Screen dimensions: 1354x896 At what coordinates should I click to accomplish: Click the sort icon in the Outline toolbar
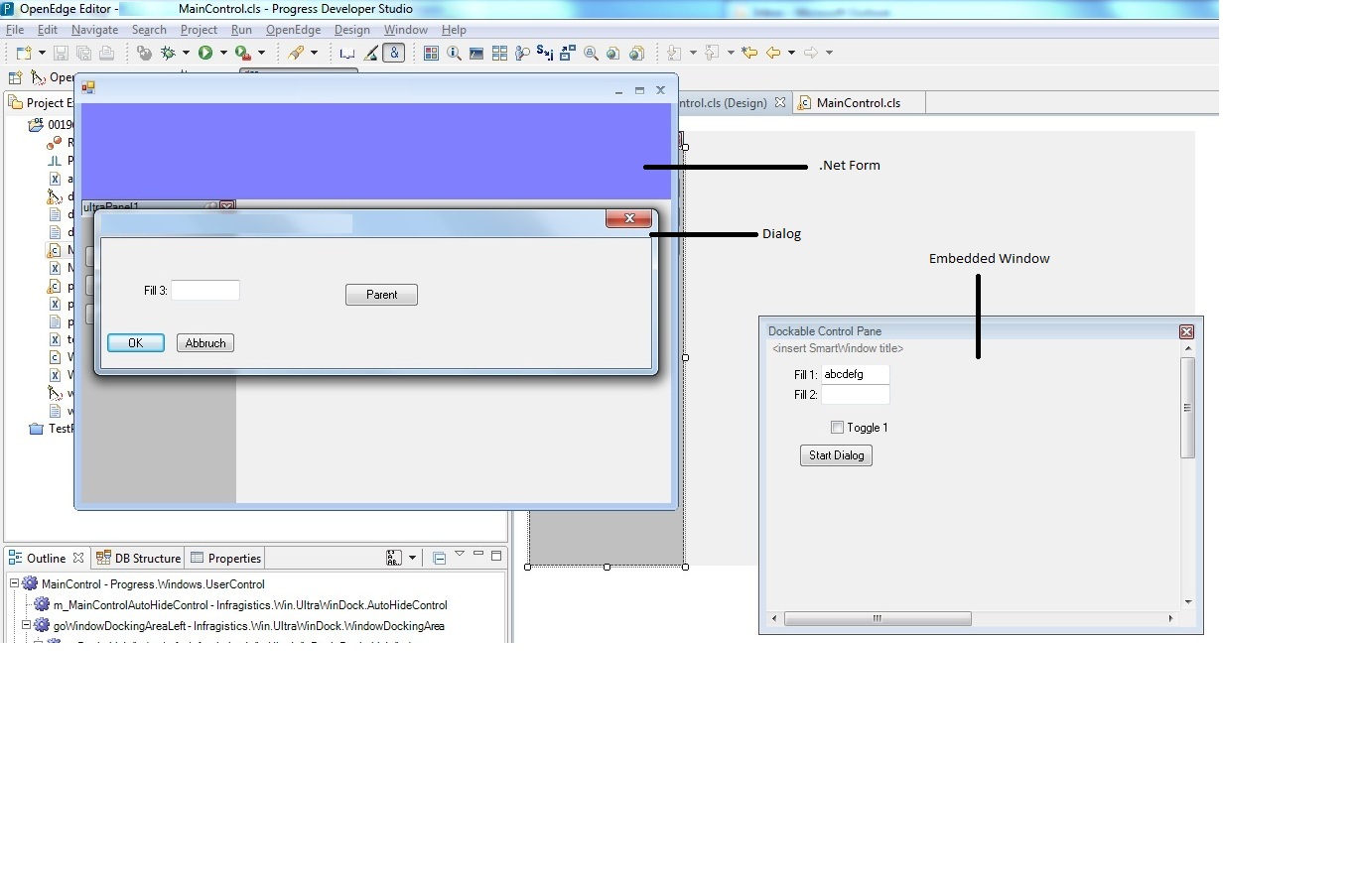pyautogui.click(x=394, y=558)
